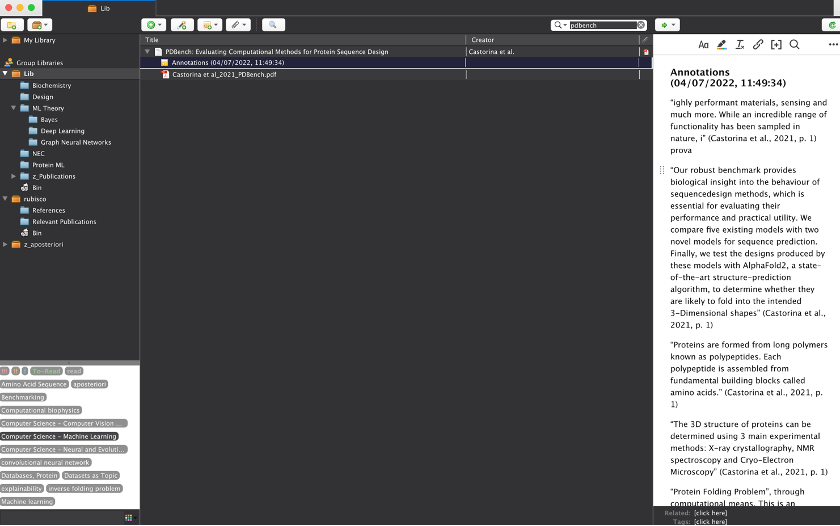840x526 pixels.
Task: Toggle the Computational biophysics tag filter
Action: [x=41, y=411]
